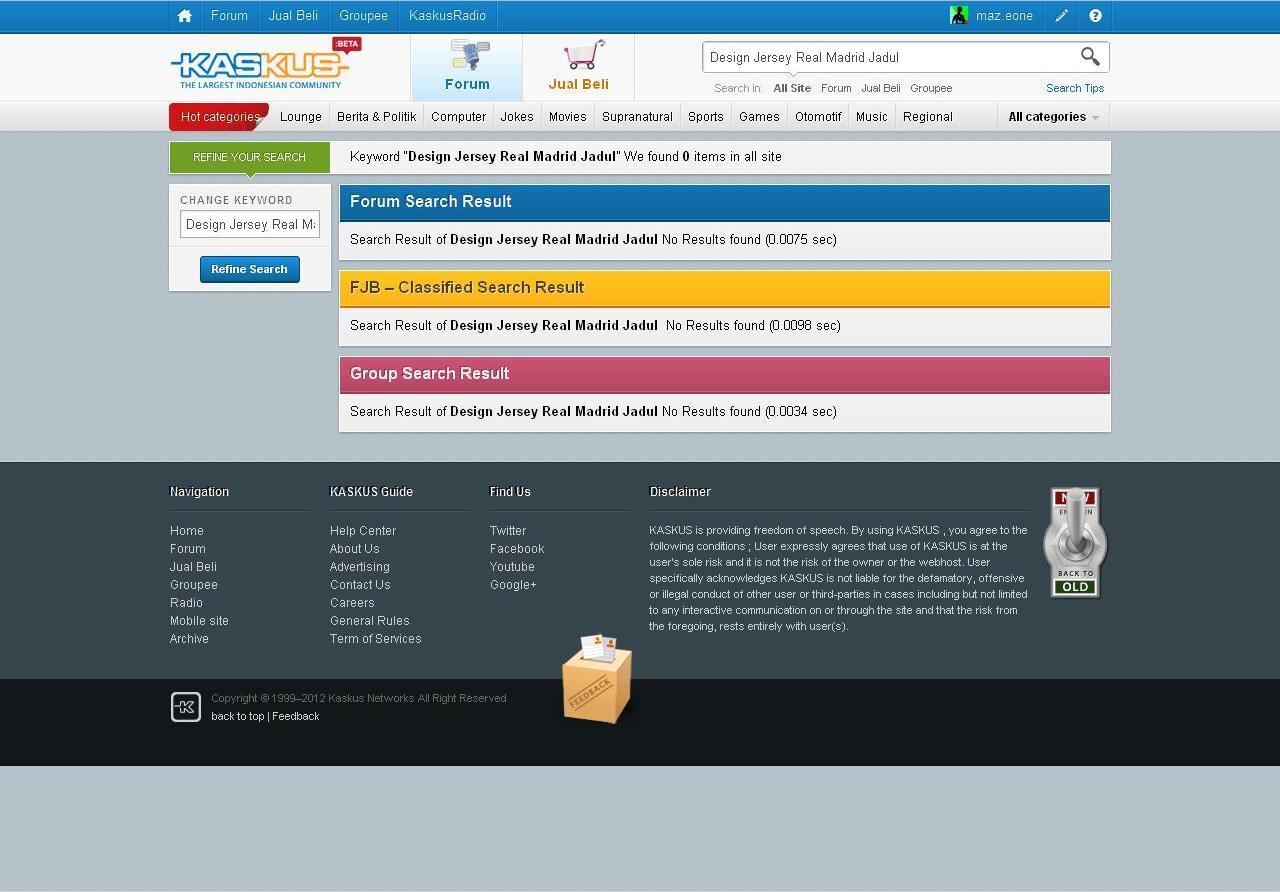Click the small Kaskus footer logo
Screen dimensions: 1280x892
click(x=186, y=707)
